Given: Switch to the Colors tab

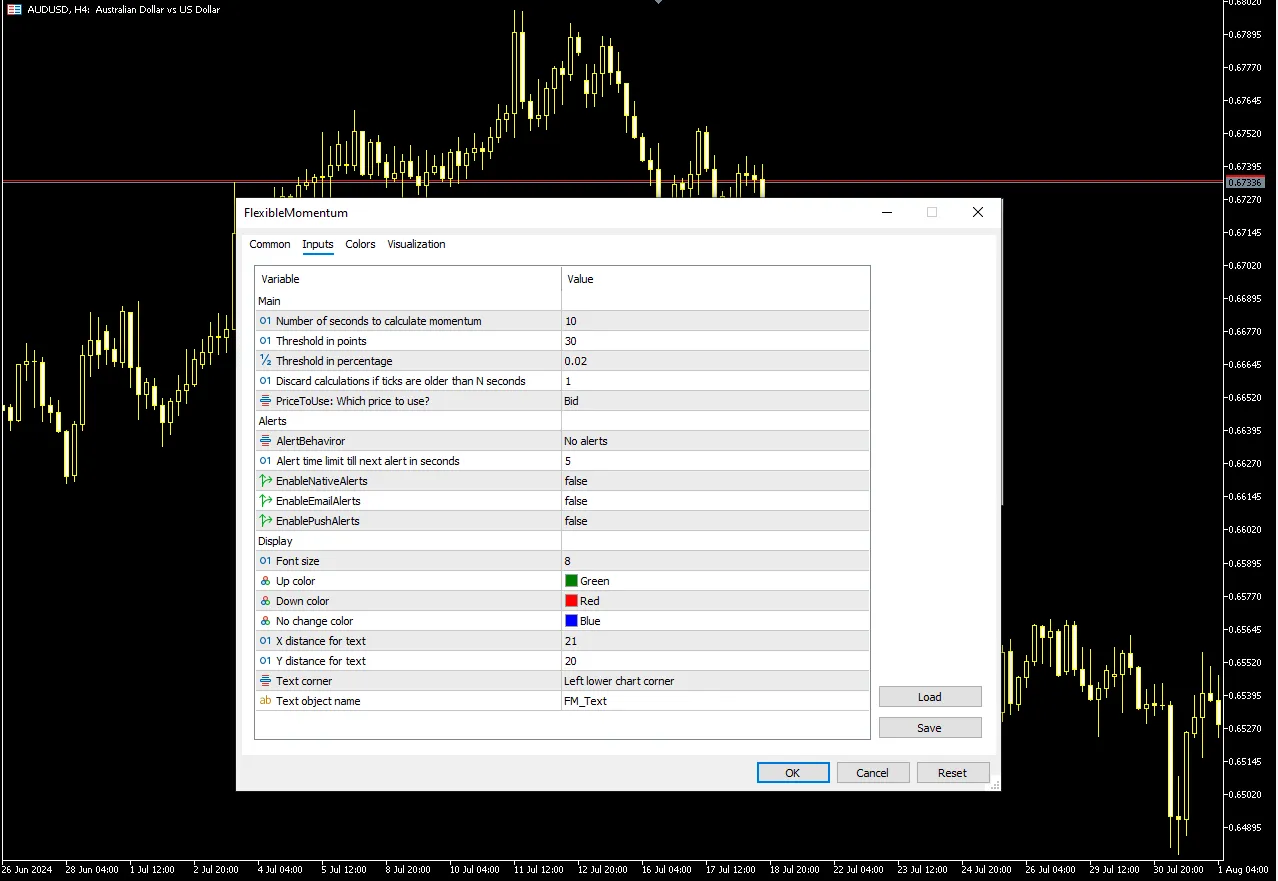Looking at the screenshot, I should tap(360, 244).
